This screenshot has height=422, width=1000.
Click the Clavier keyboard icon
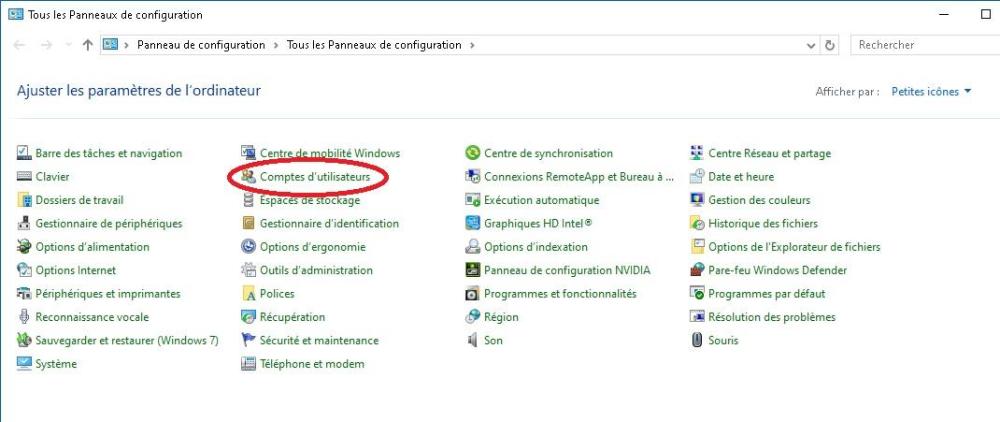click(x=24, y=177)
